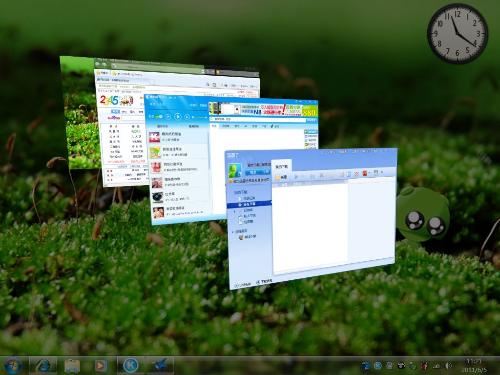
Task: Open the Windows Start orb
Action: click(12, 366)
